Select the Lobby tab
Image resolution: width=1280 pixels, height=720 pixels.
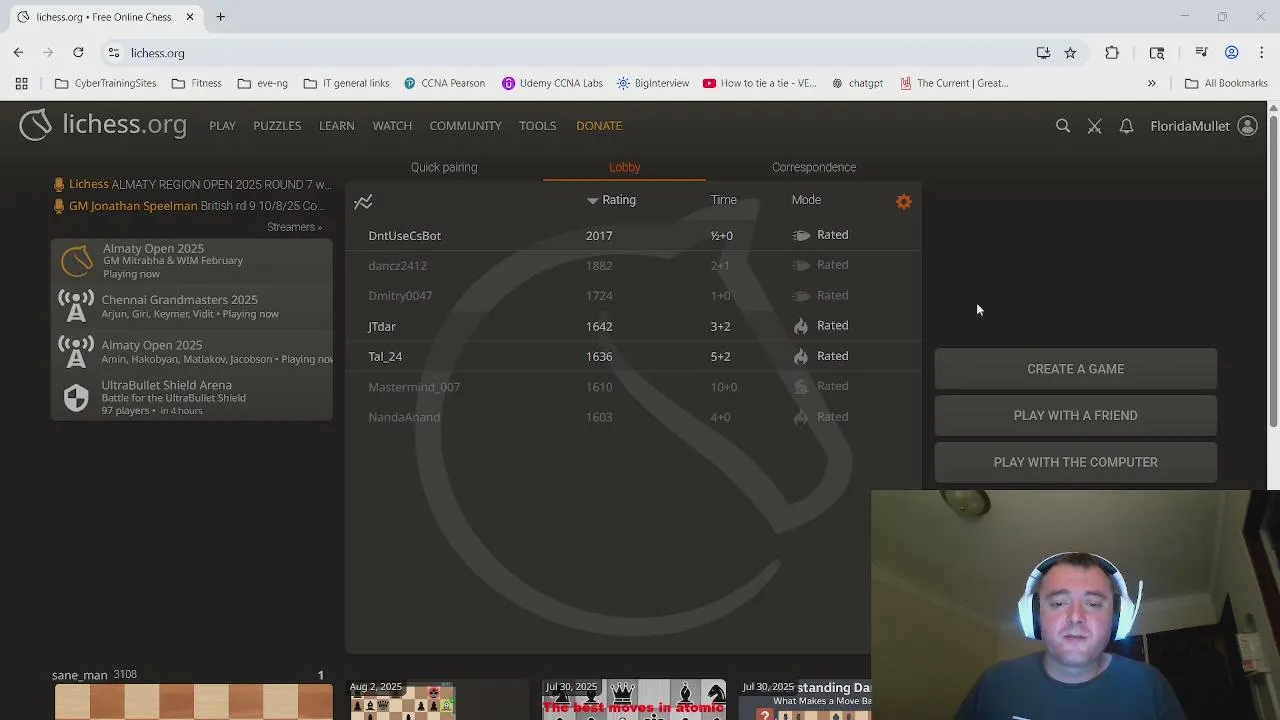tap(624, 167)
